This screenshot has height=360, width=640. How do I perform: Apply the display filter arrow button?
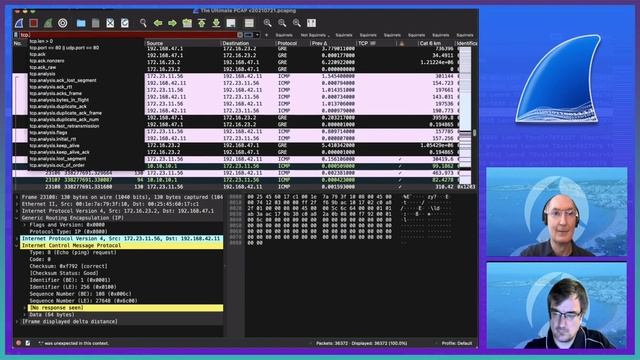248,35
